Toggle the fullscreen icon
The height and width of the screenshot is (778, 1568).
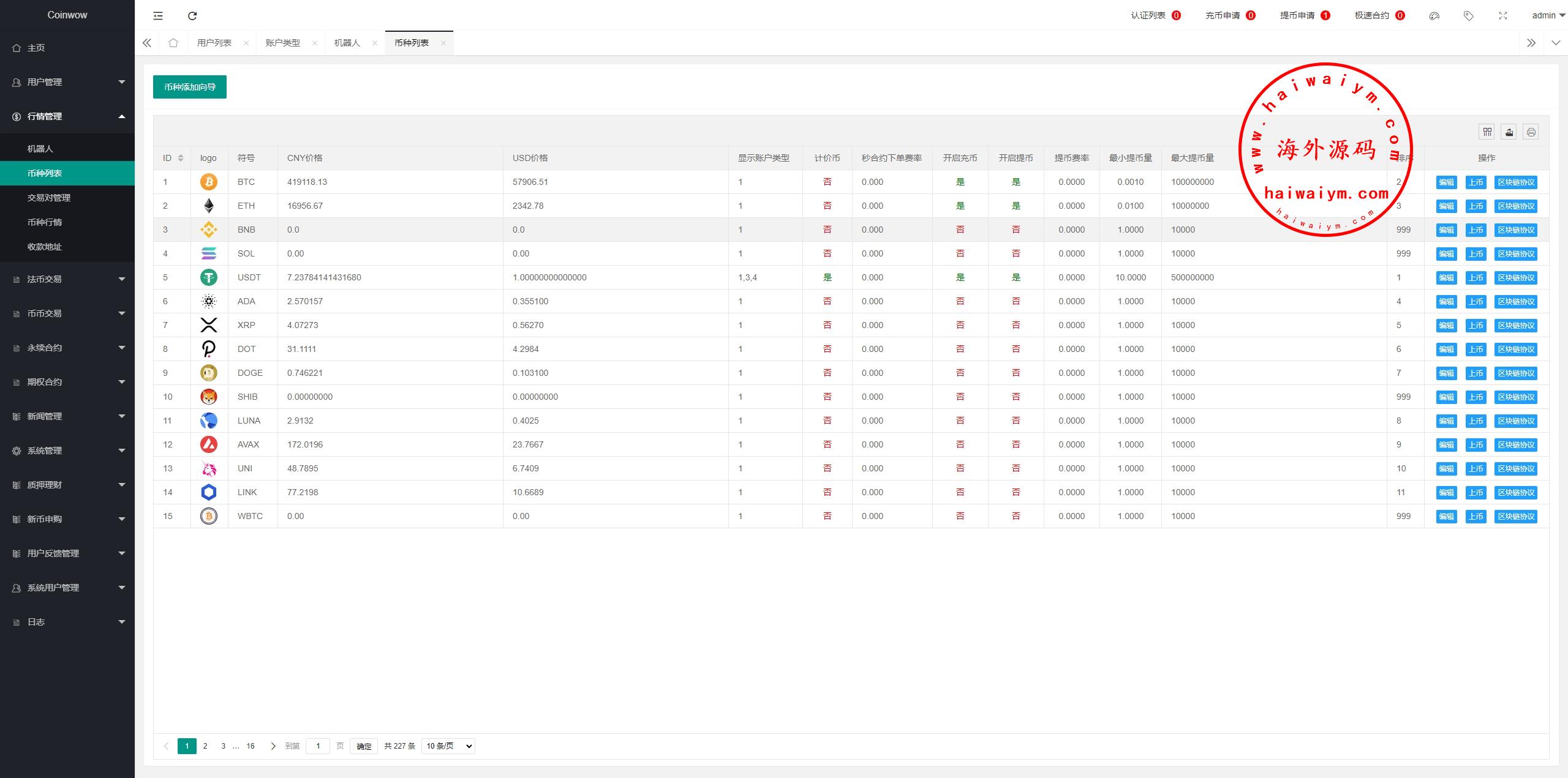tap(1502, 16)
